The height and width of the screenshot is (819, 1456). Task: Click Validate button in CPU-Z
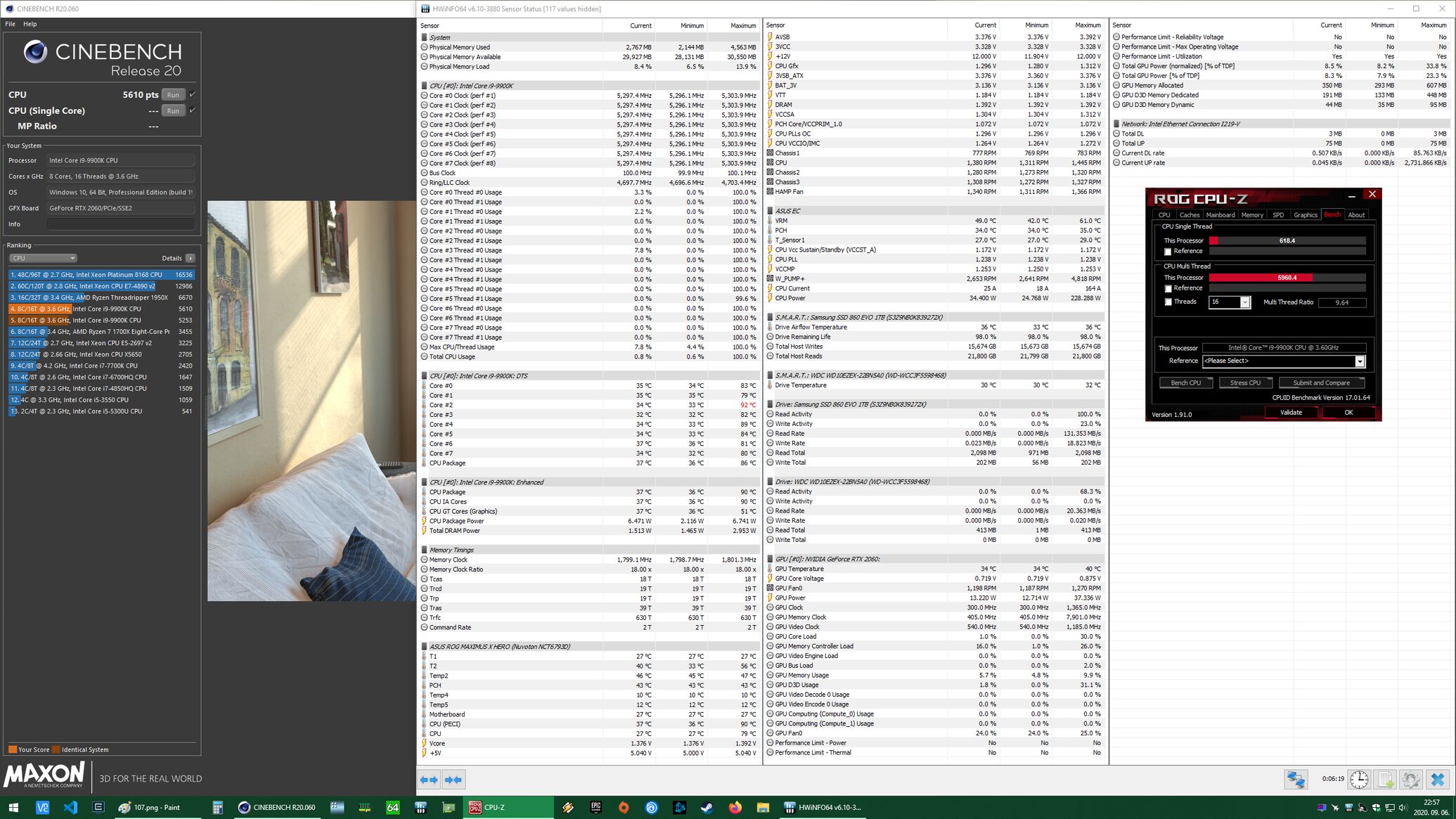click(x=1291, y=413)
